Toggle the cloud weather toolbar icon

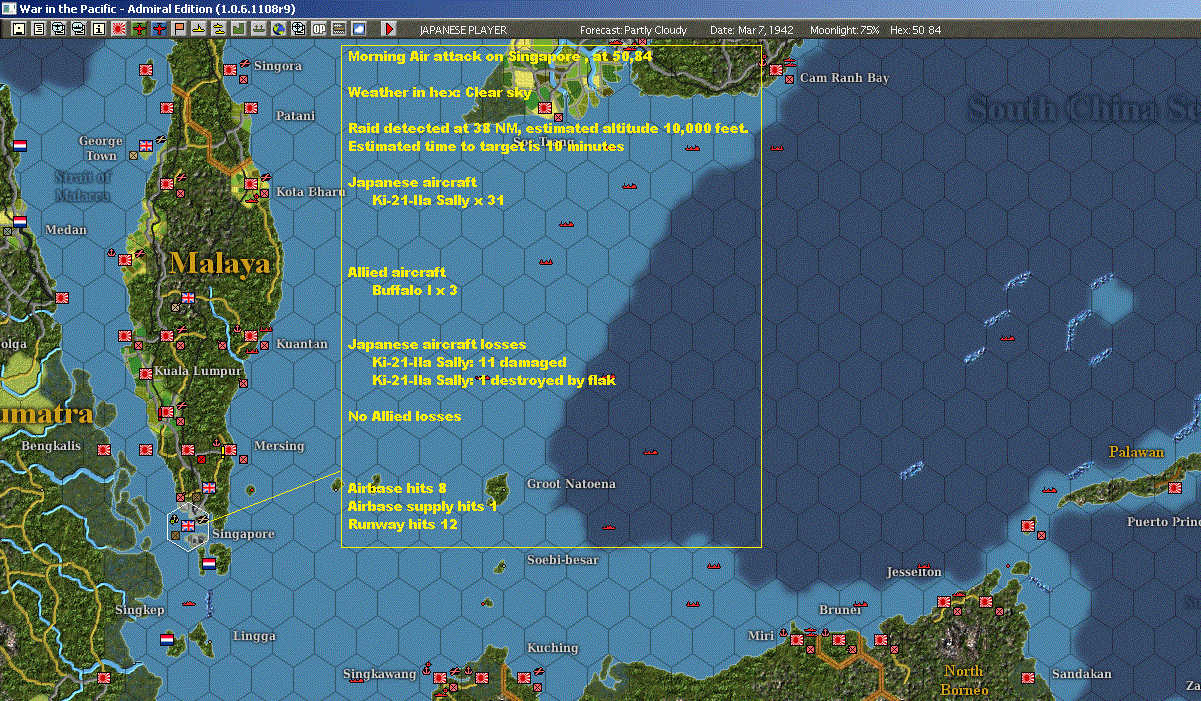point(359,30)
